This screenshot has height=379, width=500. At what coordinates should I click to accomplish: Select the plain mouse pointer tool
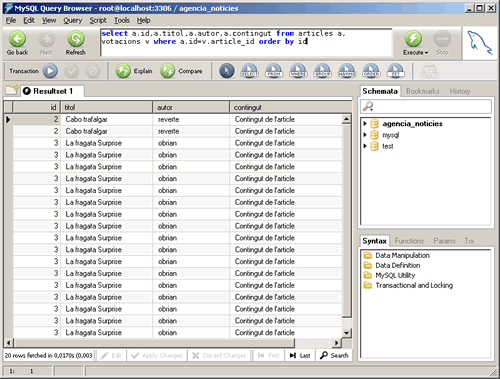point(227,71)
